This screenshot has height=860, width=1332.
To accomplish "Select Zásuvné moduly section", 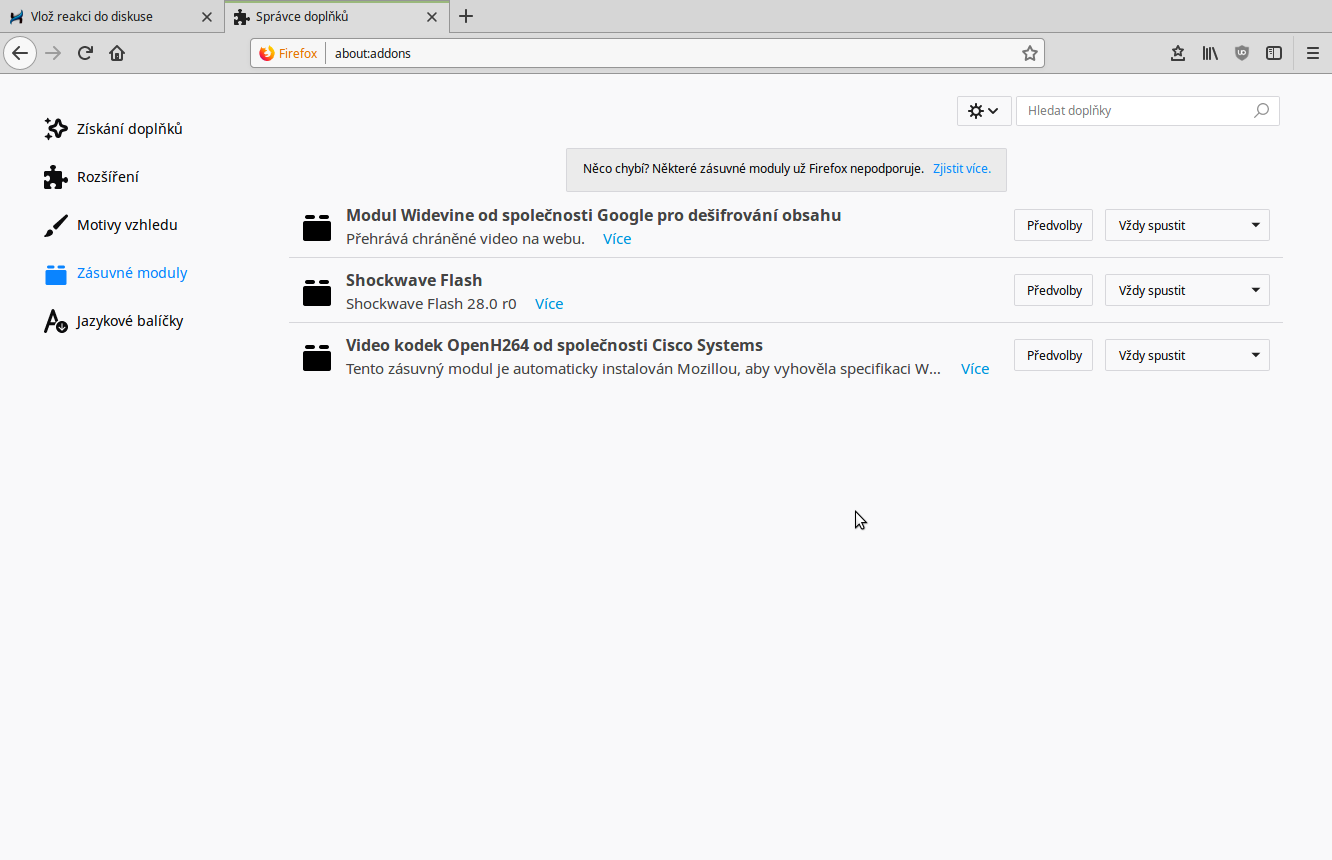I will [x=132, y=273].
